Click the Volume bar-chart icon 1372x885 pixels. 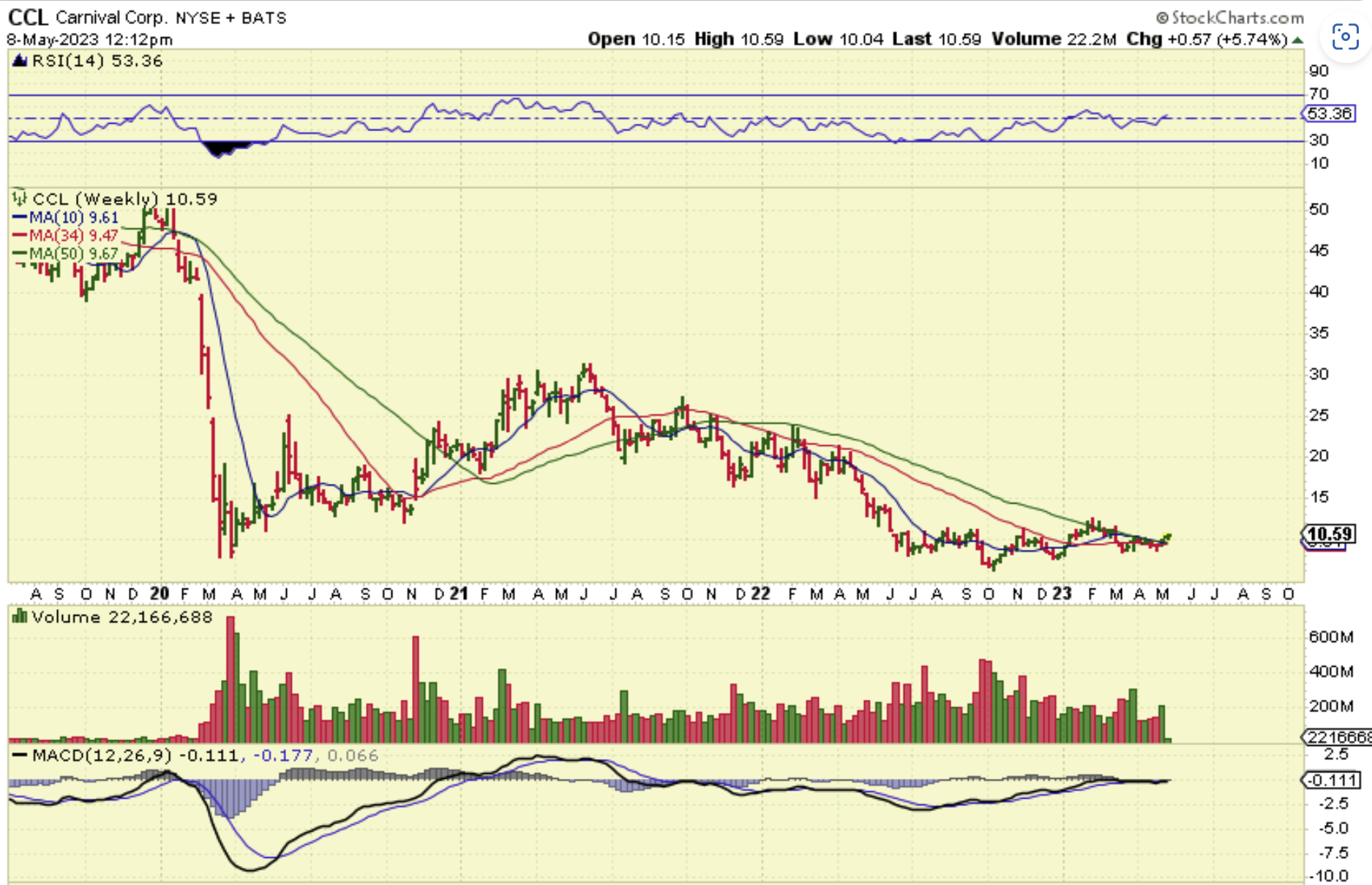point(20,617)
